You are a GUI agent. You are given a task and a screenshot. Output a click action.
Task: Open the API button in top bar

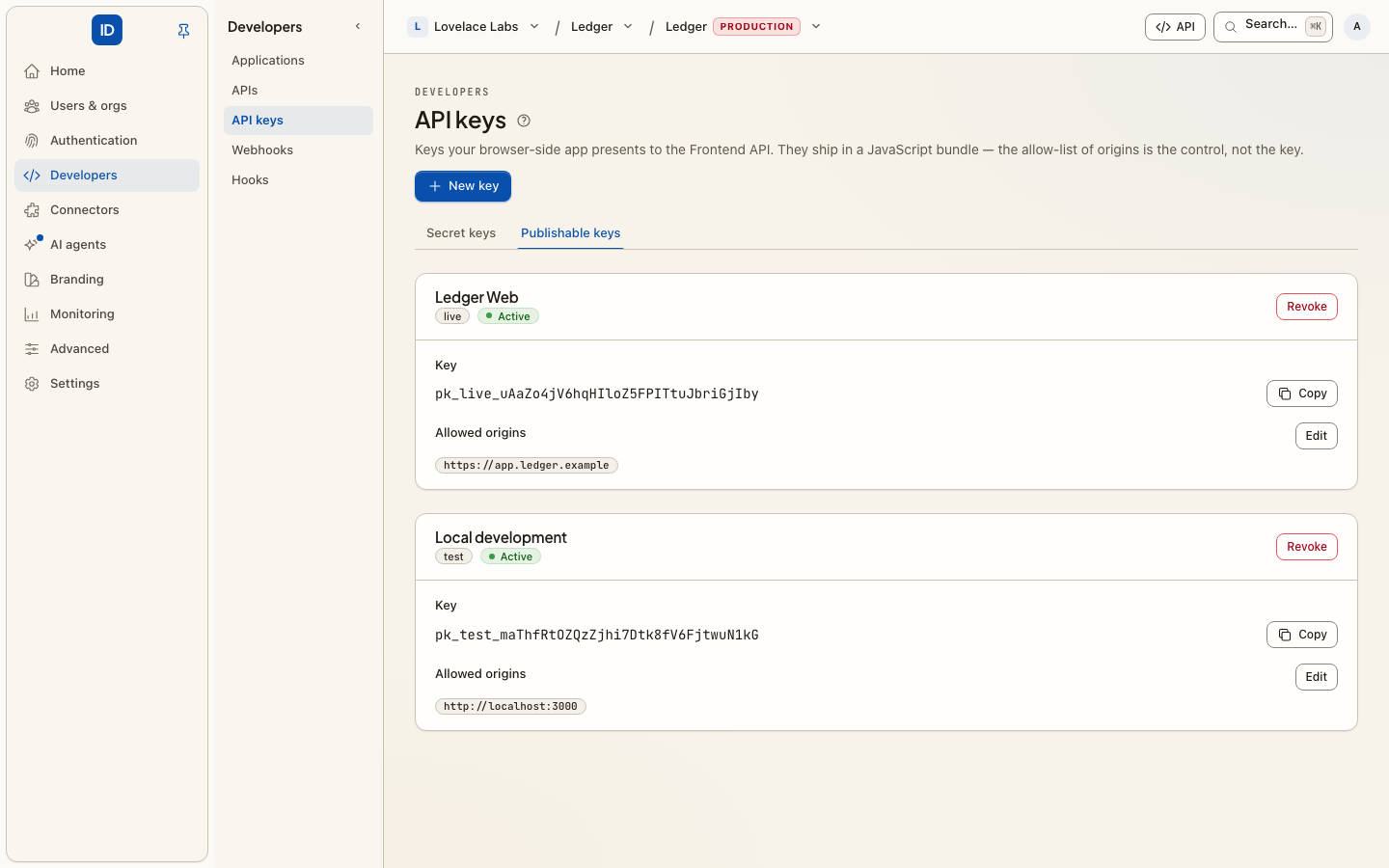pos(1175,27)
